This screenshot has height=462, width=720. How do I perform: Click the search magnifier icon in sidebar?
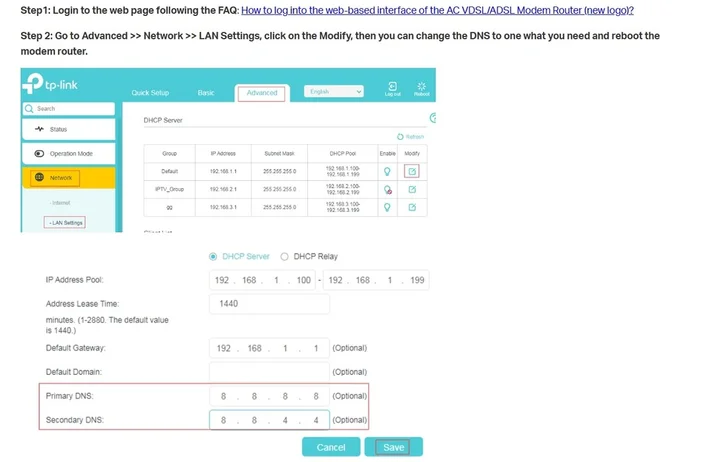(x=28, y=108)
